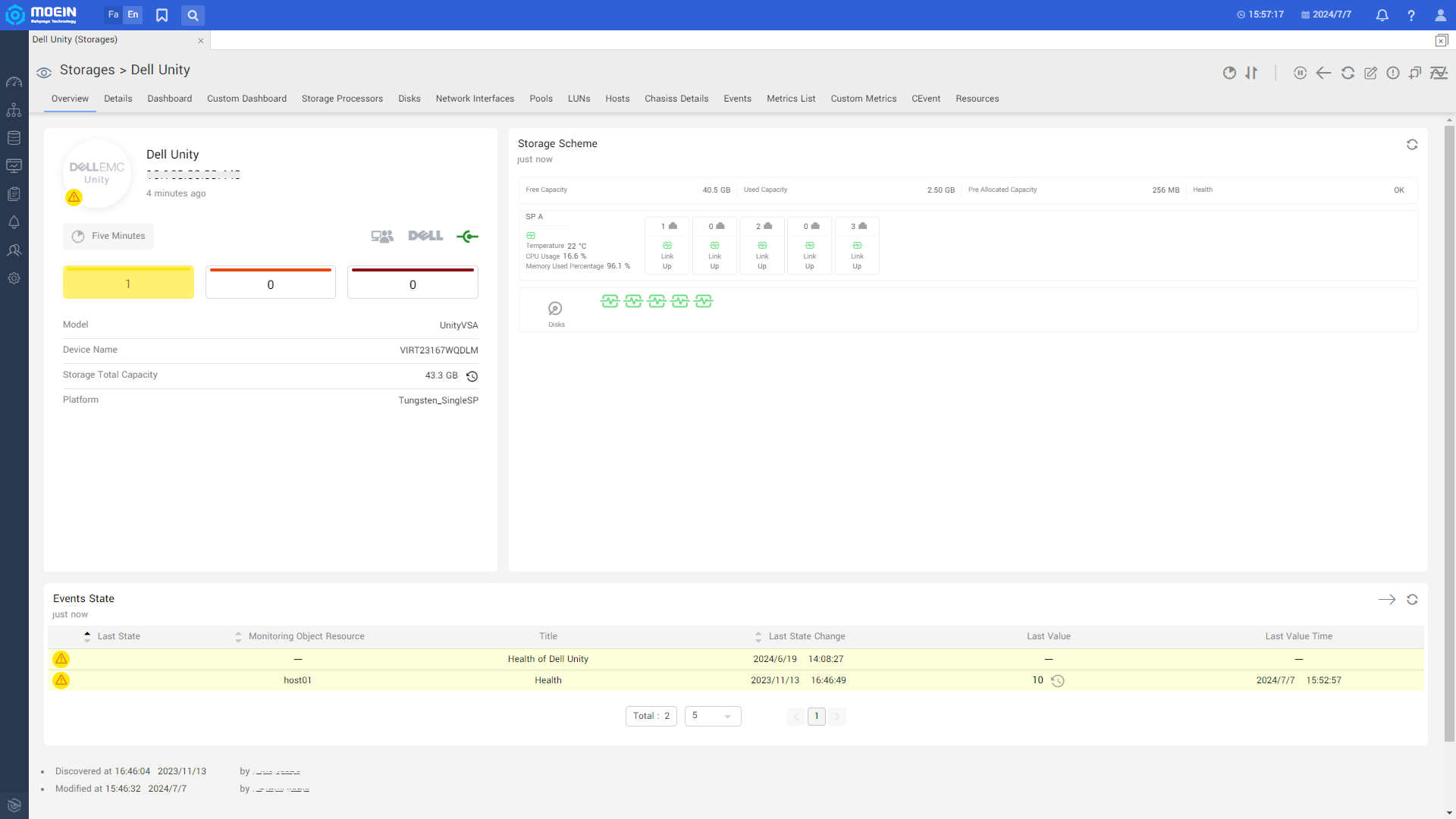The image size is (1456, 819).
Task: Click the pause monitoring icon
Action: pos(1300,73)
